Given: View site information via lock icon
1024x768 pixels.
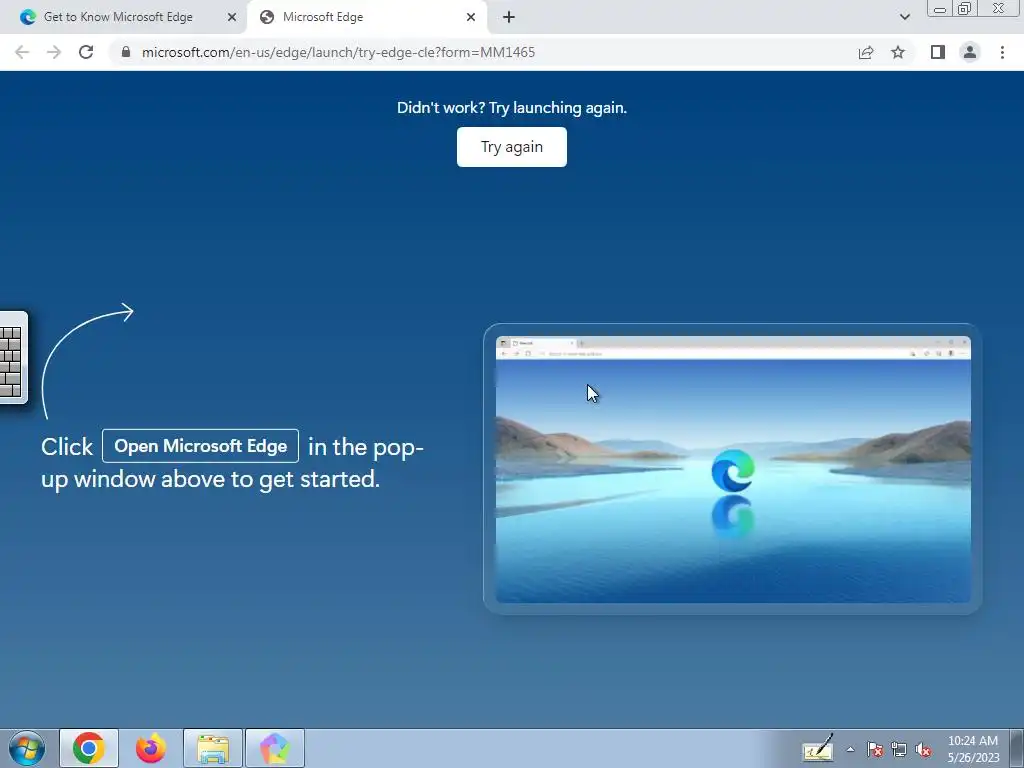Looking at the screenshot, I should tap(126, 52).
